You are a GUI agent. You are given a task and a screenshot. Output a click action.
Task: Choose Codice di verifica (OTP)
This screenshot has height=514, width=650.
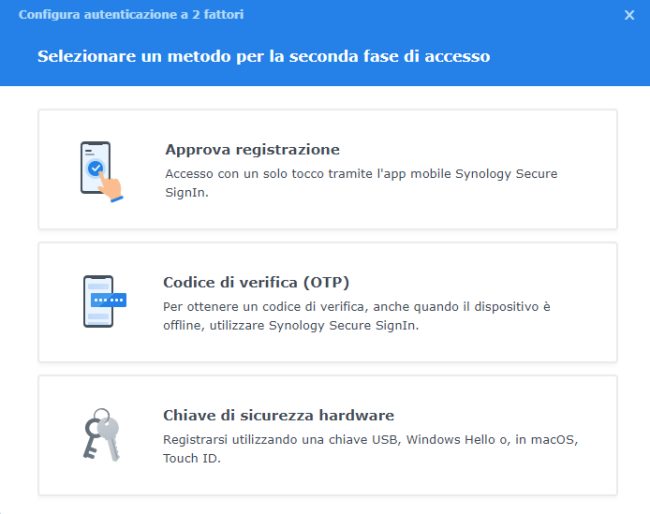tap(256, 282)
